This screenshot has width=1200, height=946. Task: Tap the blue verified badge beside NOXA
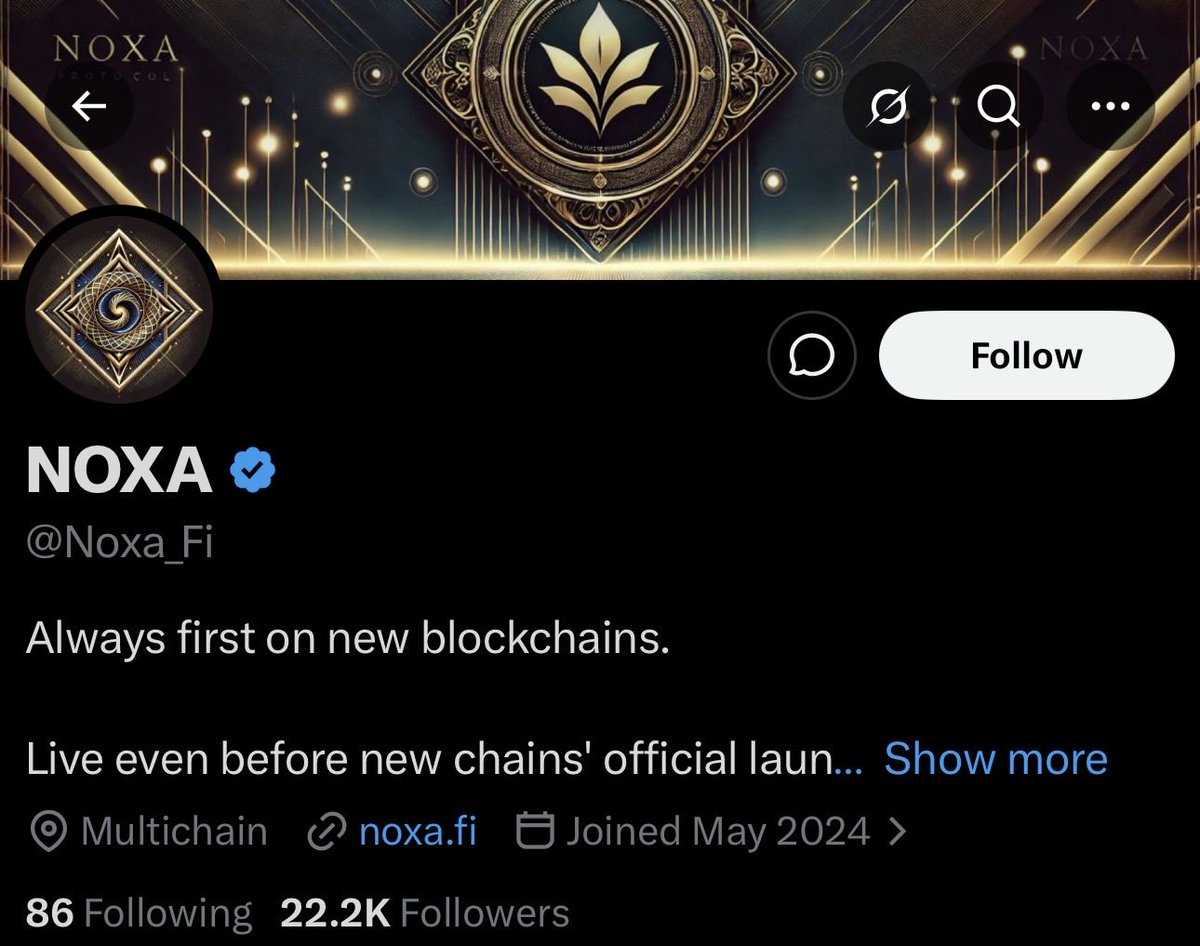(x=253, y=470)
